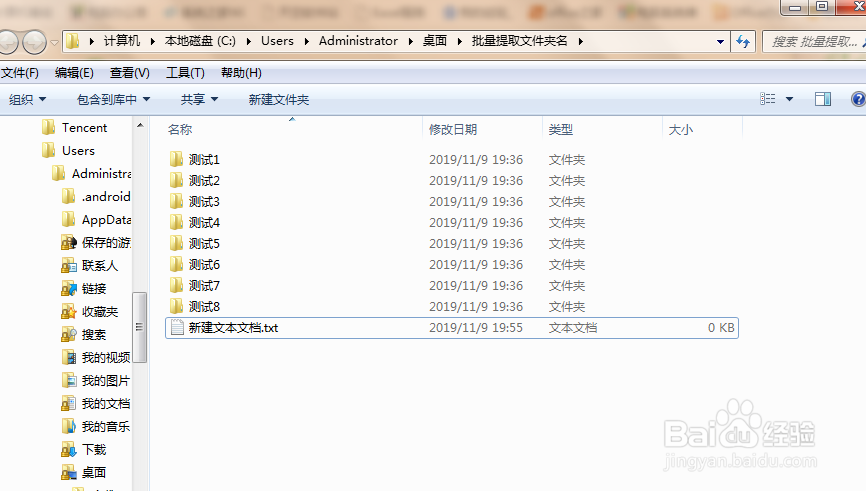Click the 新建文本文档.txt file name

click(233, 328)
